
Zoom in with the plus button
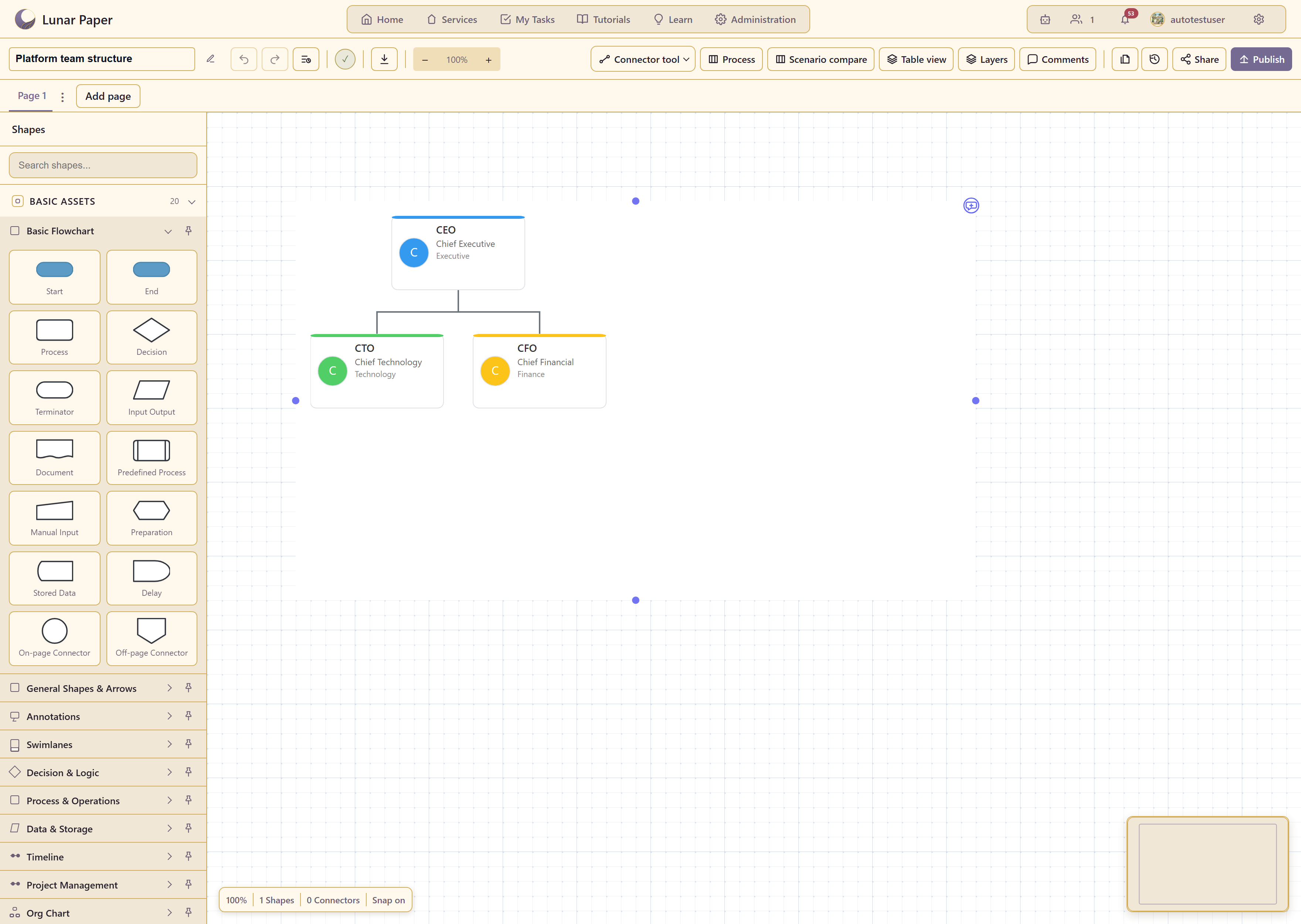489,60
